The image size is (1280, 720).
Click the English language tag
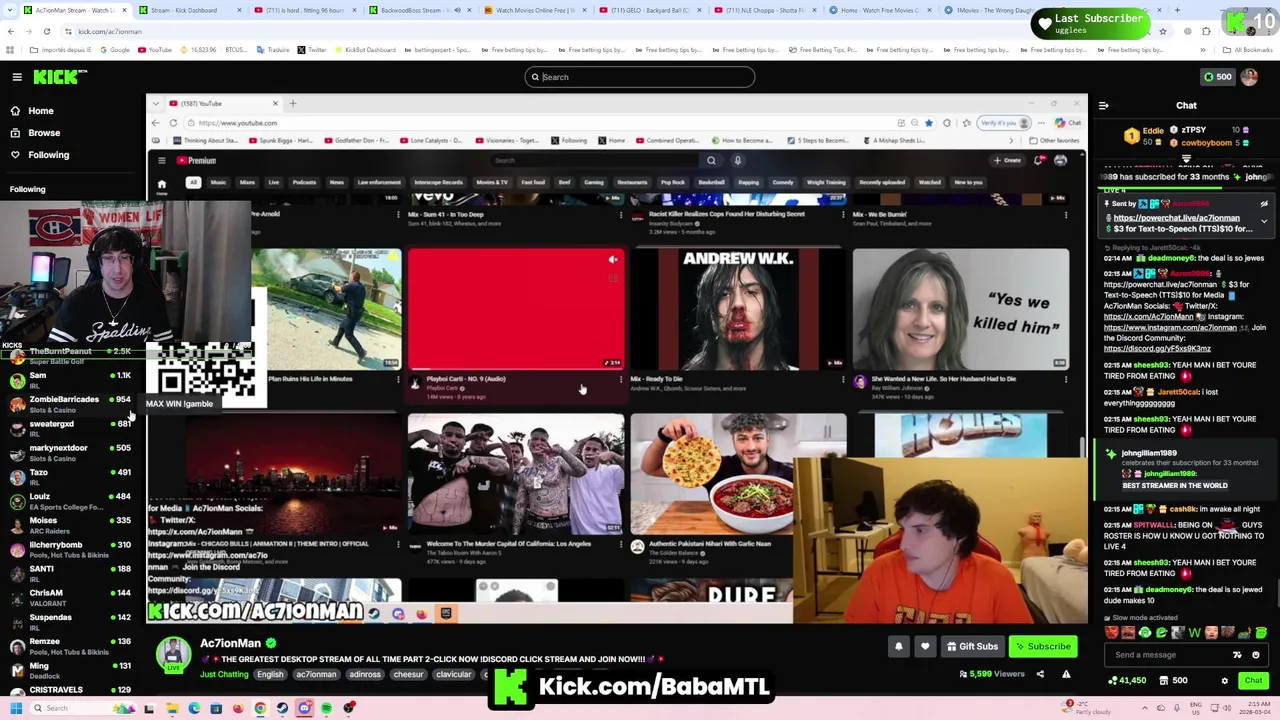[270, 675]
